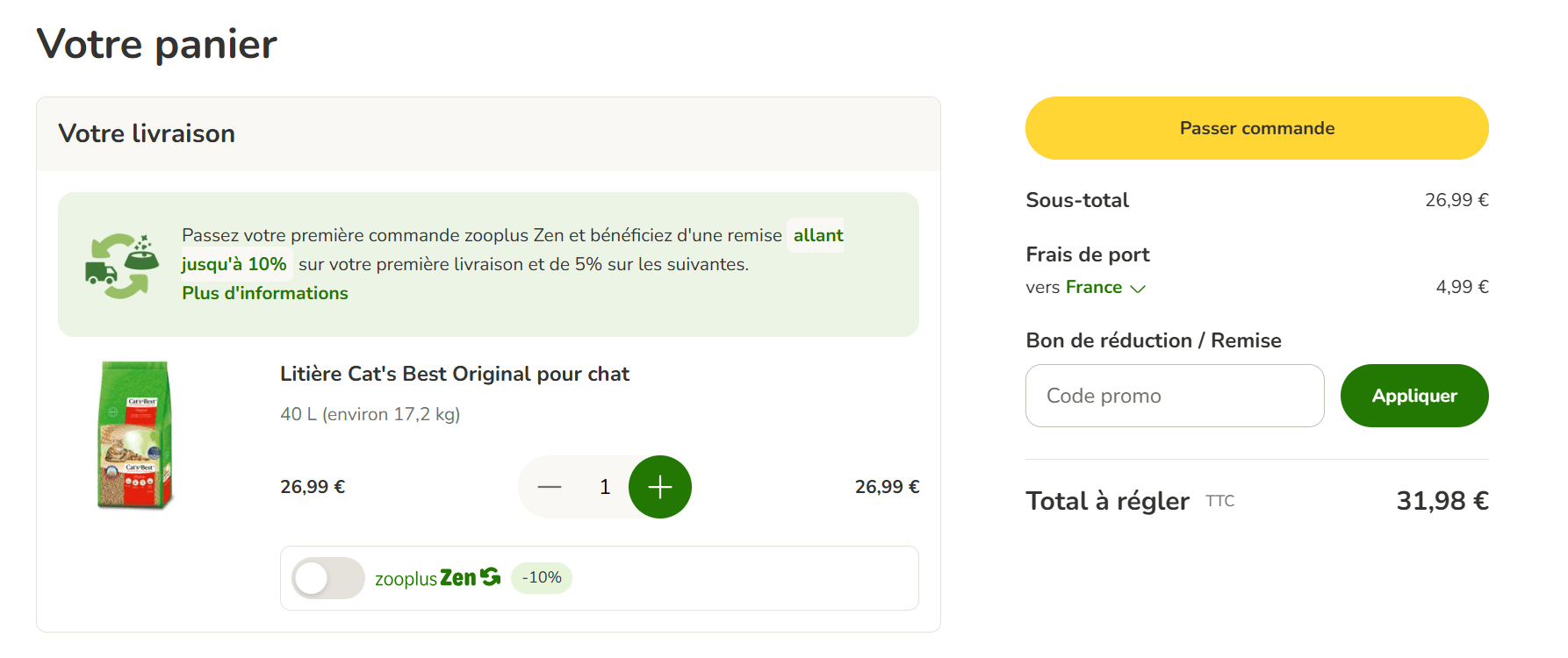Click inside the Code promo field
Viewport: 1568px width, 658px height.
coord(1174,396)
